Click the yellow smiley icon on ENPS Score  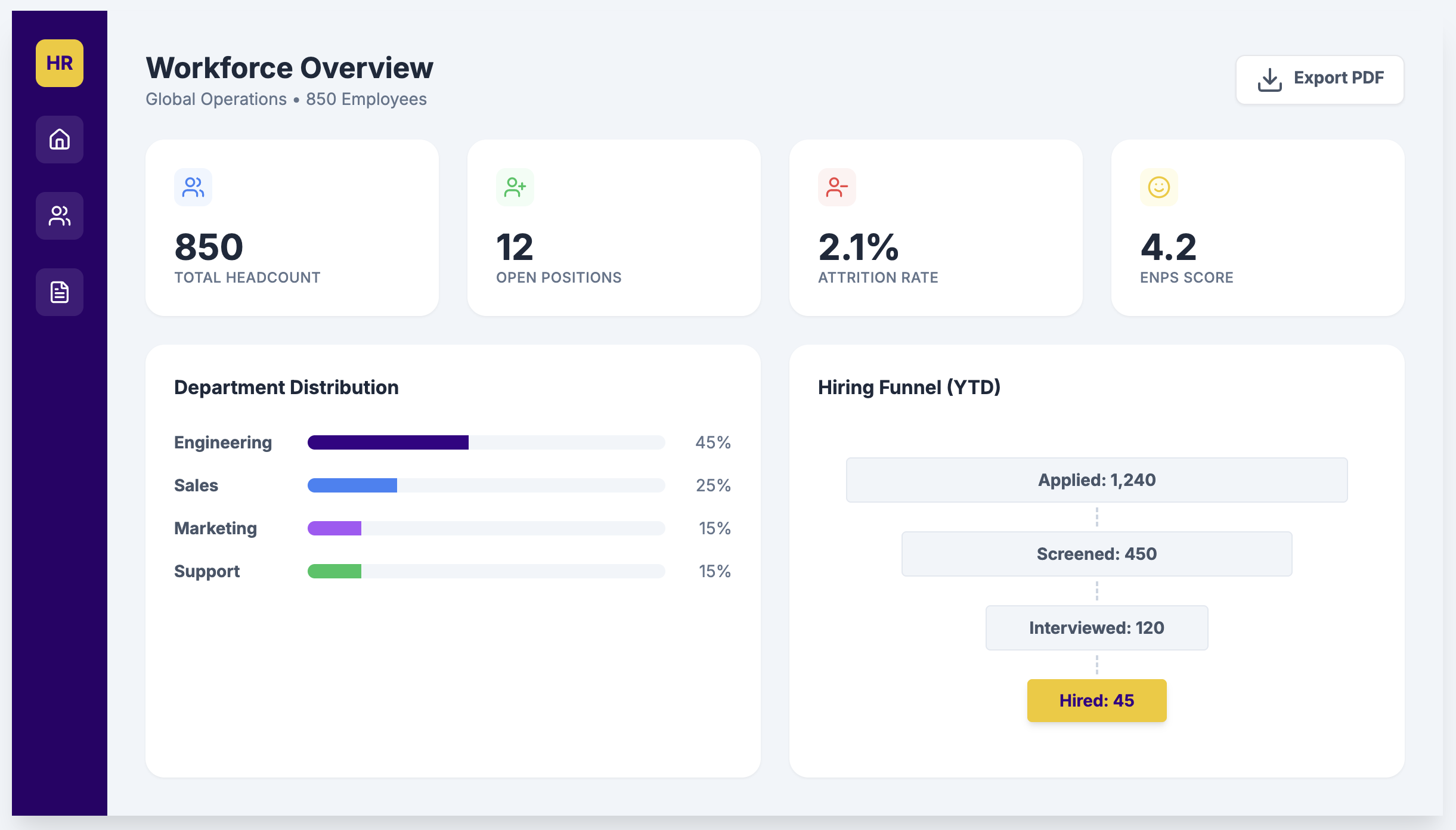click(x=1158, y=187)
